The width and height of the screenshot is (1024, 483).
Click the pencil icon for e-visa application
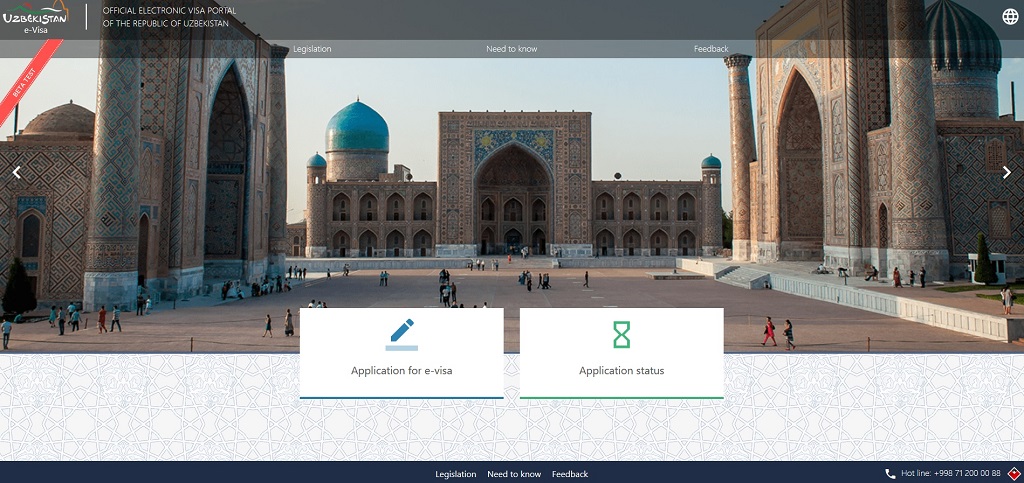click(402, 335)
